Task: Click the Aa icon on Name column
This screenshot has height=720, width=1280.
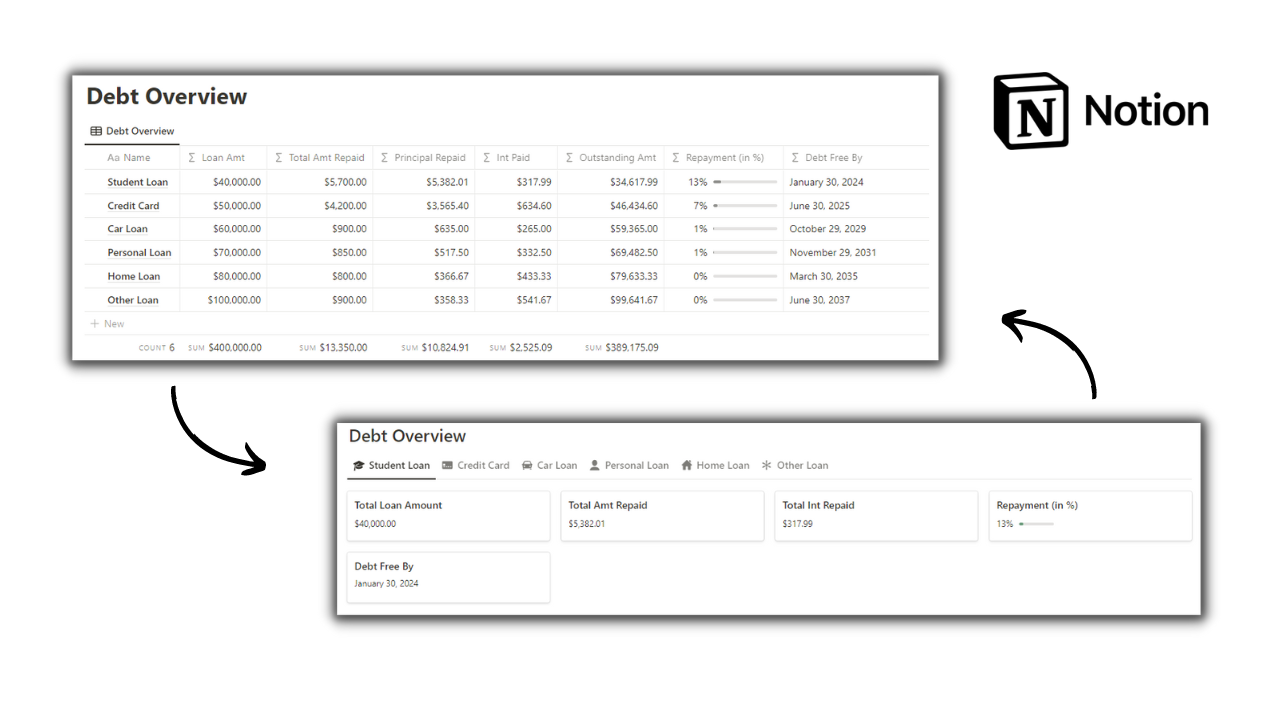Action: coord(113,158)
